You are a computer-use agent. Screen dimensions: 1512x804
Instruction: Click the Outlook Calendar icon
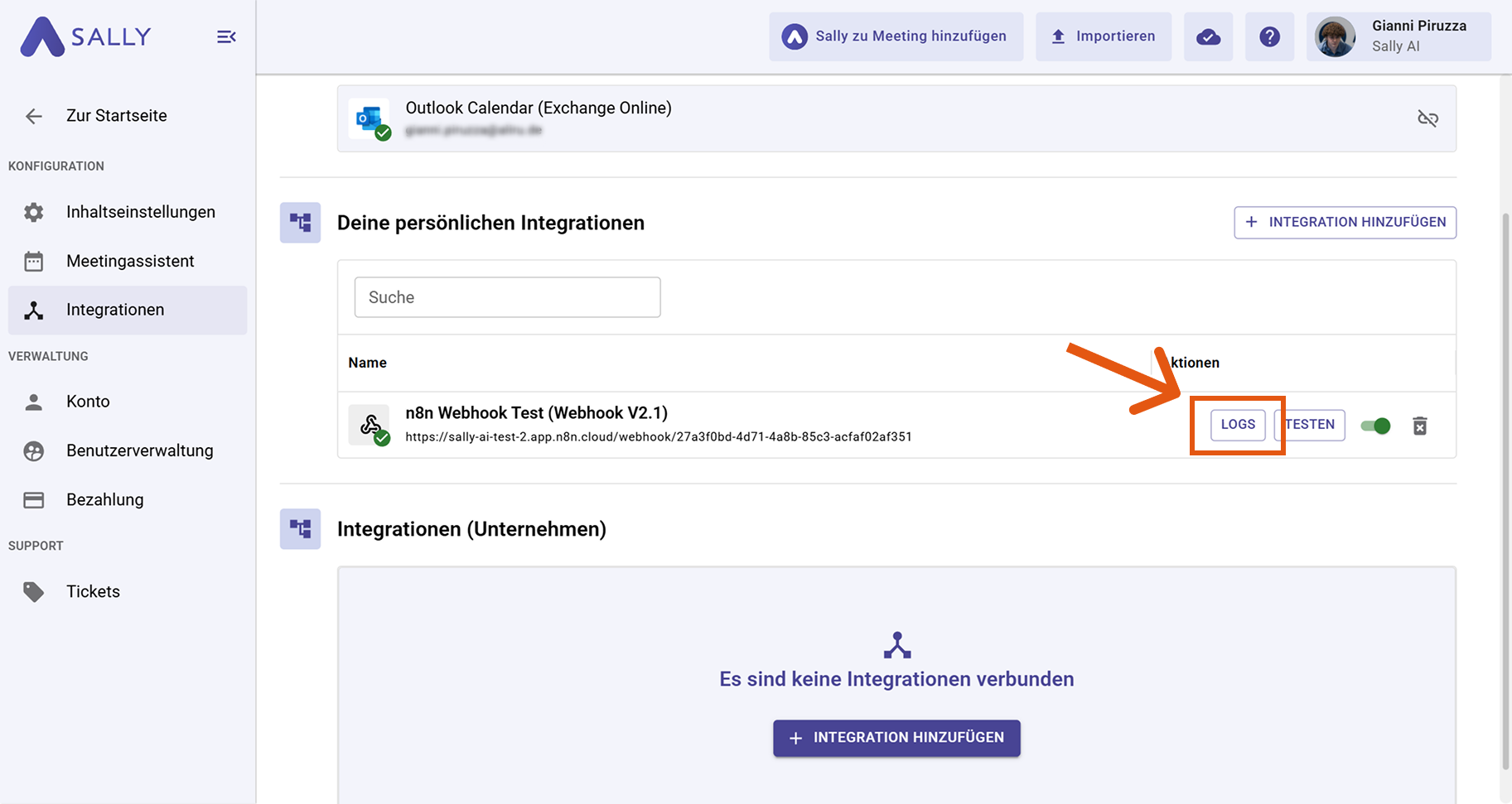(x=370, y=119)
